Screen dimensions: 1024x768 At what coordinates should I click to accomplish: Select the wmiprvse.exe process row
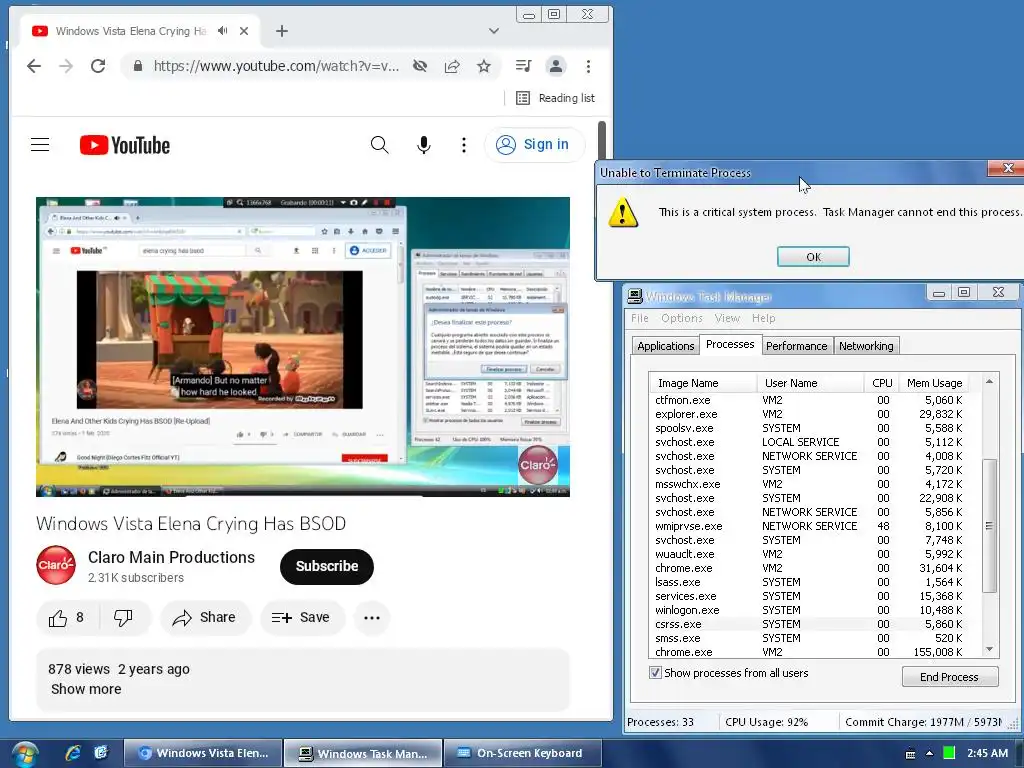click(x=810, y=526)
